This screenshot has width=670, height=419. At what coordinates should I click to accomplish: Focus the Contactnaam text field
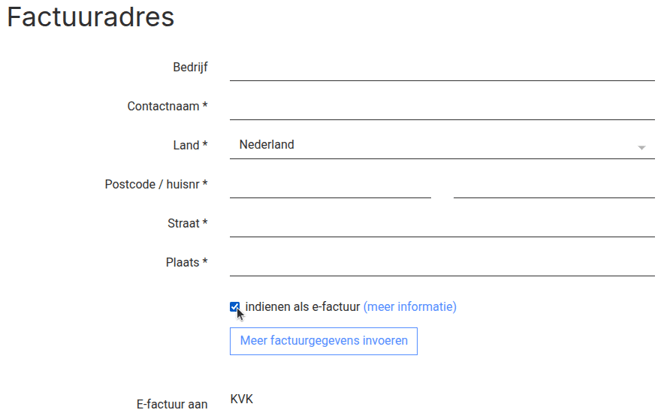[441, 106]
